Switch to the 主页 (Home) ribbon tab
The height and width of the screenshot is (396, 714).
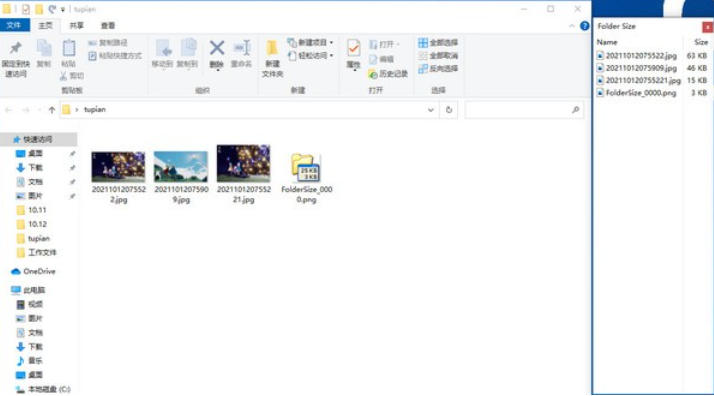[45, 25]
